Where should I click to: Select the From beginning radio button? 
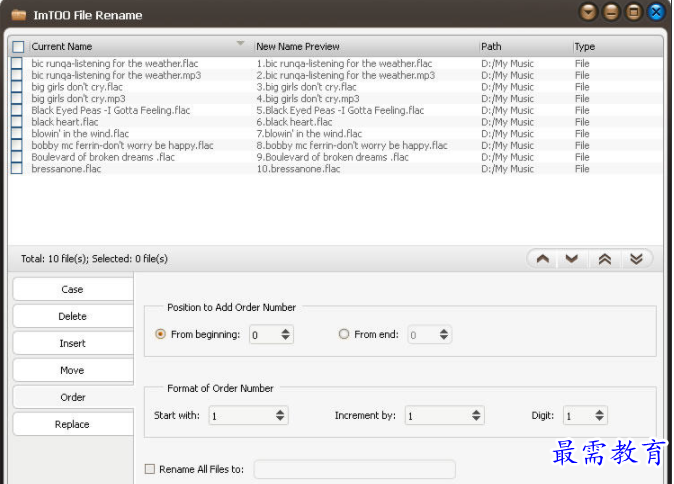160,334
